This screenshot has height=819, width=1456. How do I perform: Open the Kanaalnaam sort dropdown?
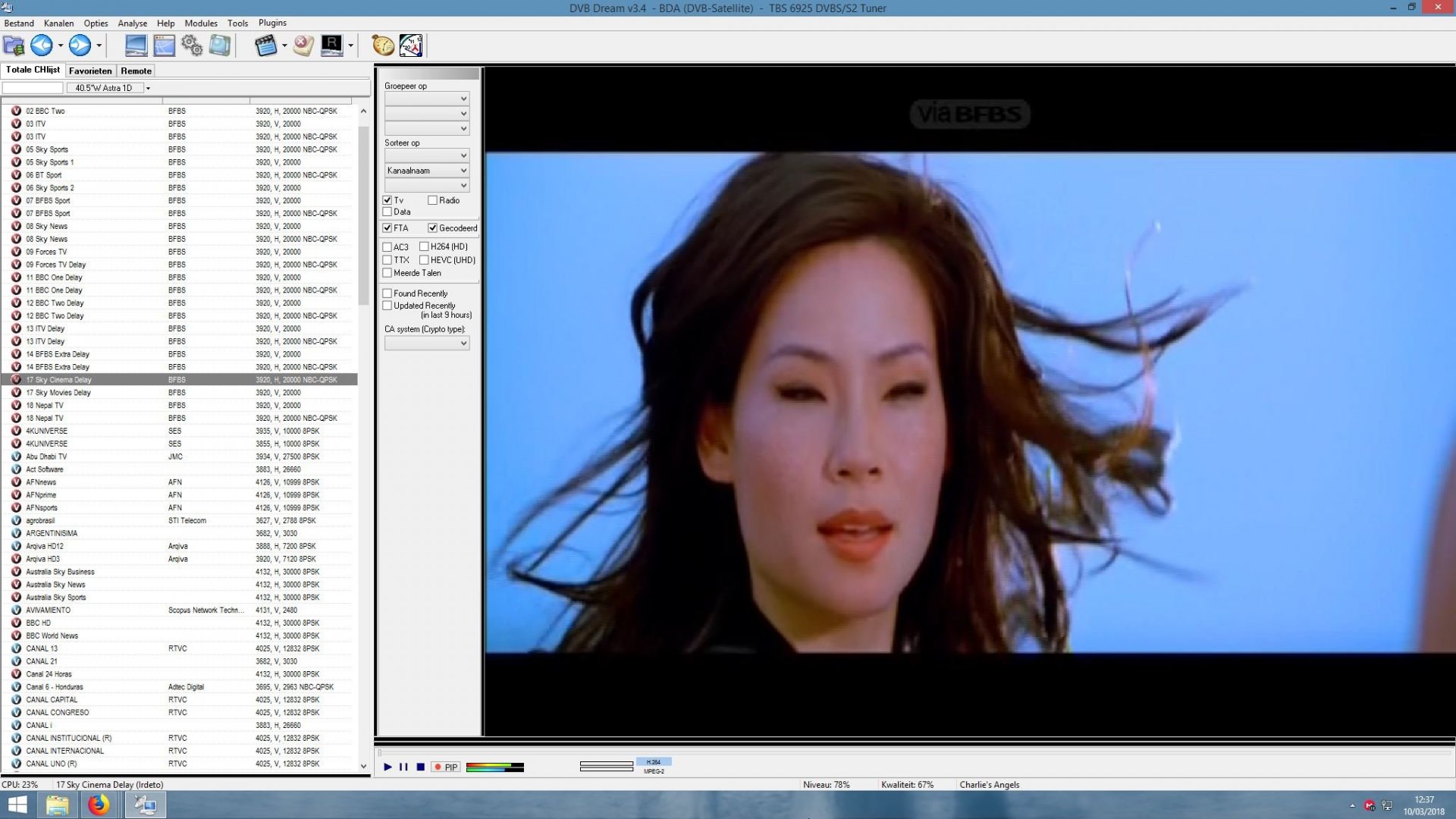(464, 170)
